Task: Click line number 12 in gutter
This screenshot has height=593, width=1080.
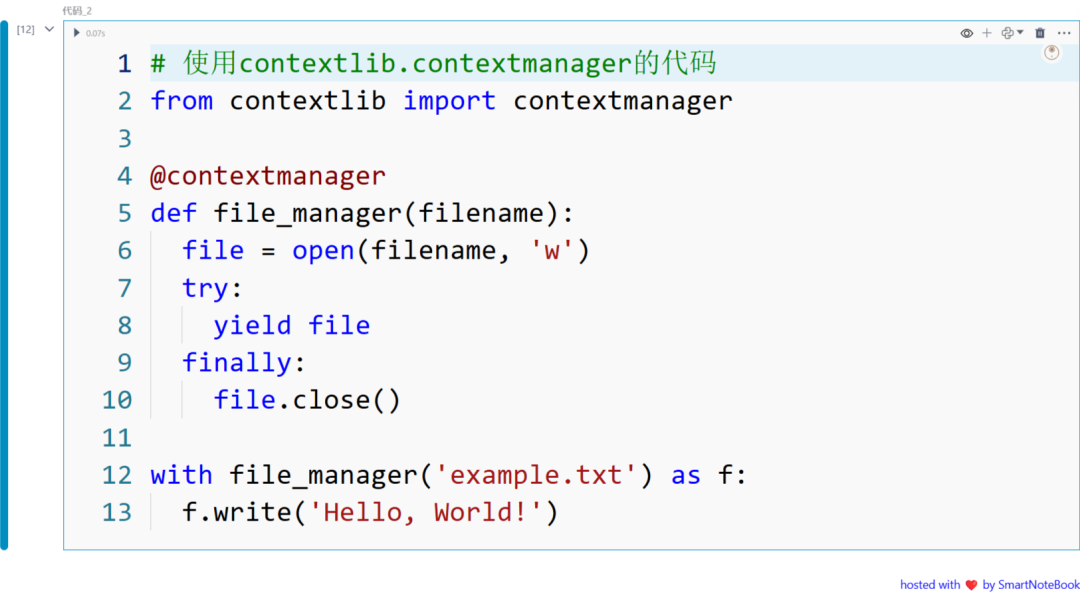Action: click(x=116, y=475)
